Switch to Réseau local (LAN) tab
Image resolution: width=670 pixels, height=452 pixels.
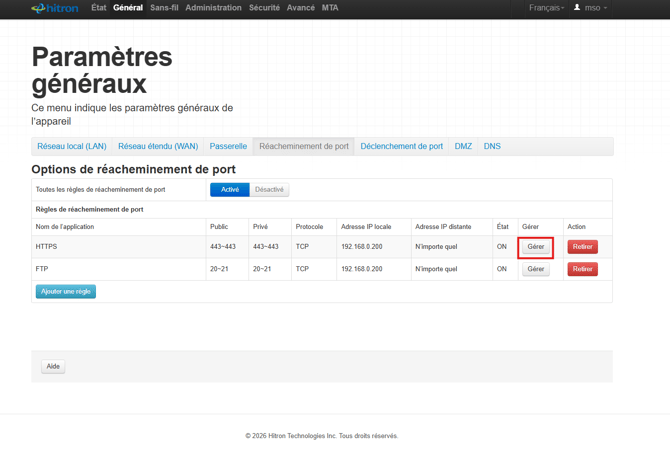coord(72,146)
